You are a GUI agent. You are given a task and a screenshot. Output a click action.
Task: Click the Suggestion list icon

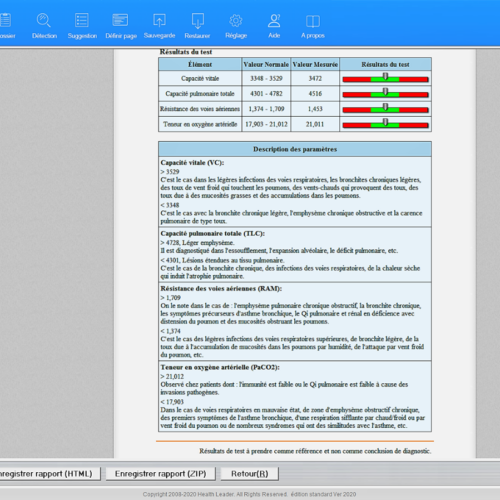point(82,20)
